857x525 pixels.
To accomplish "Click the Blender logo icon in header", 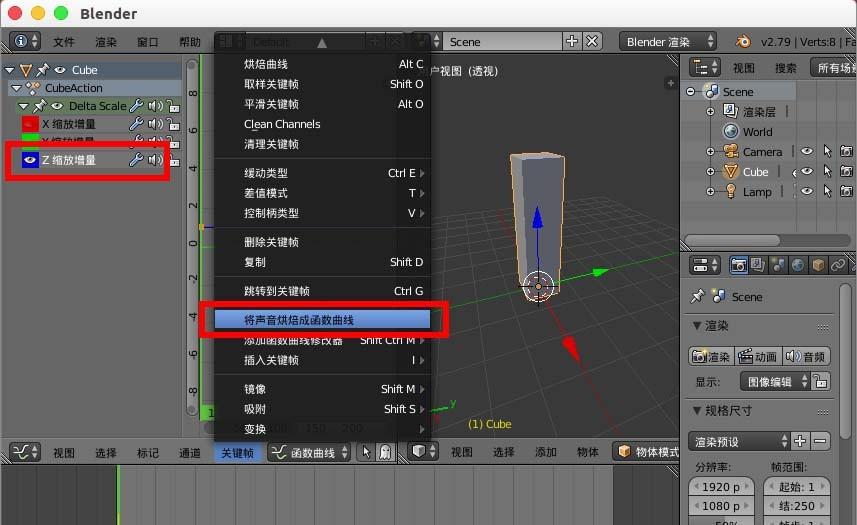I will [742, 42].
